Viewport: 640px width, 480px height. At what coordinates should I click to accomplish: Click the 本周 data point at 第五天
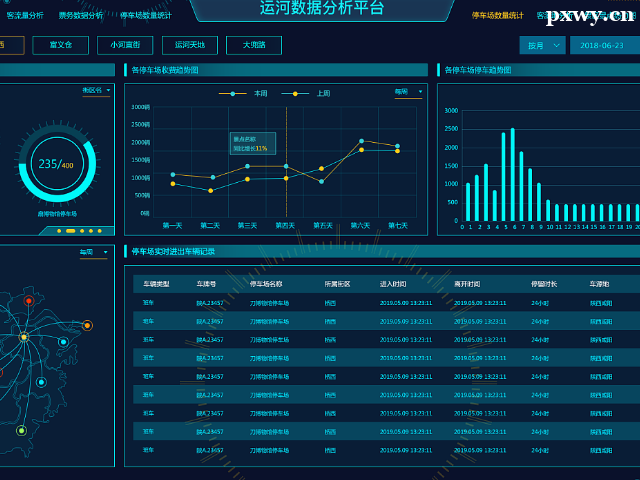[321, 181]
